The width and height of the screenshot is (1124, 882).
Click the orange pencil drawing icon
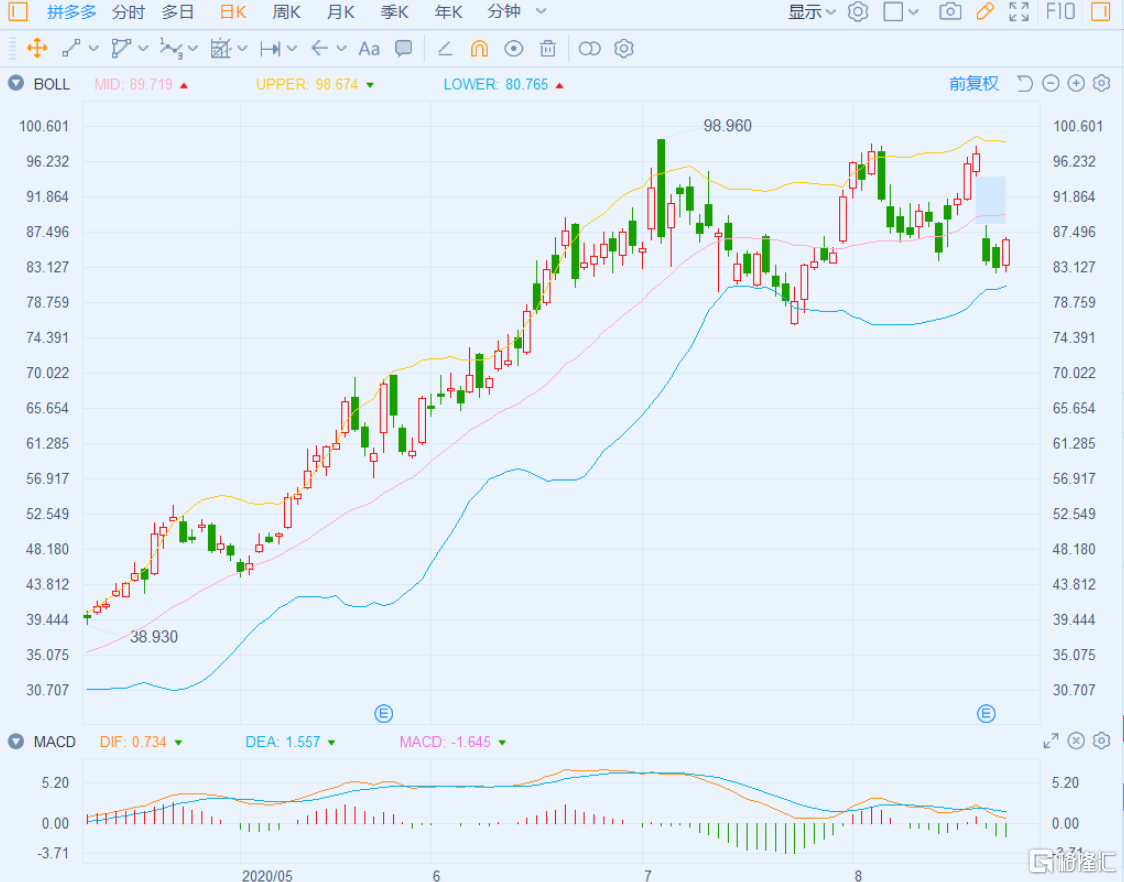pos(985,12)
